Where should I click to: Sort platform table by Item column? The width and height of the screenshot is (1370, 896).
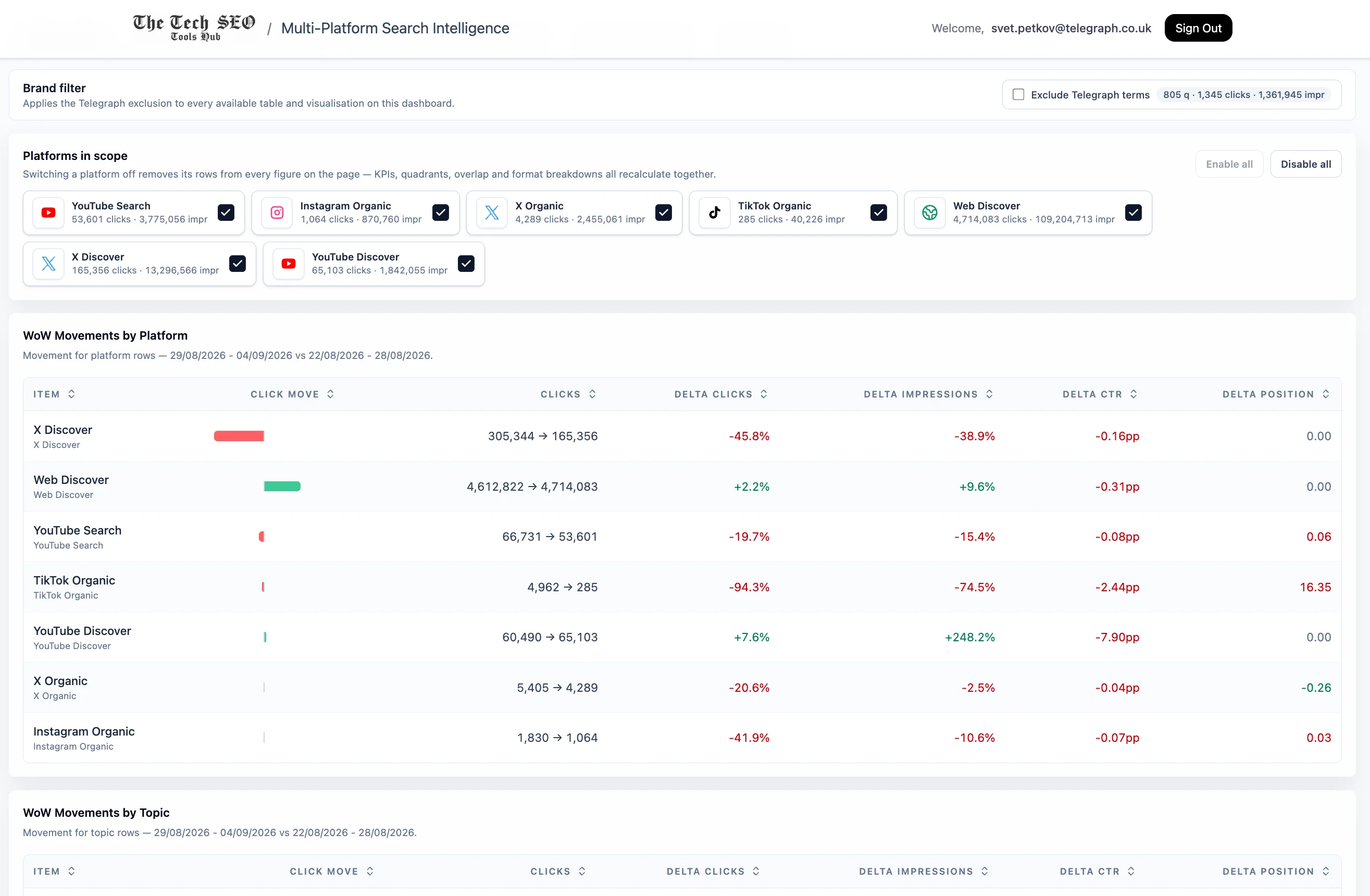[54, 394]
